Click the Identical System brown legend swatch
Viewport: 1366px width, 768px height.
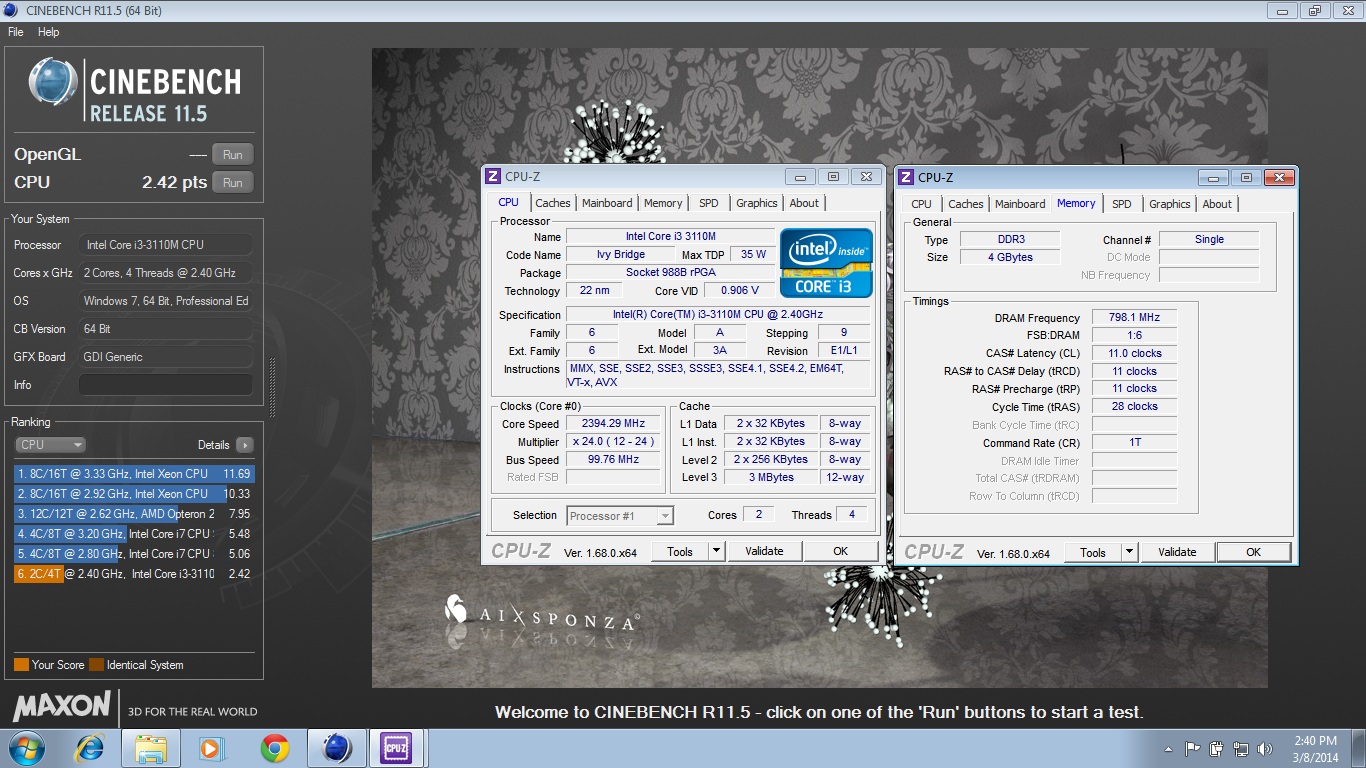coord(96,665)
